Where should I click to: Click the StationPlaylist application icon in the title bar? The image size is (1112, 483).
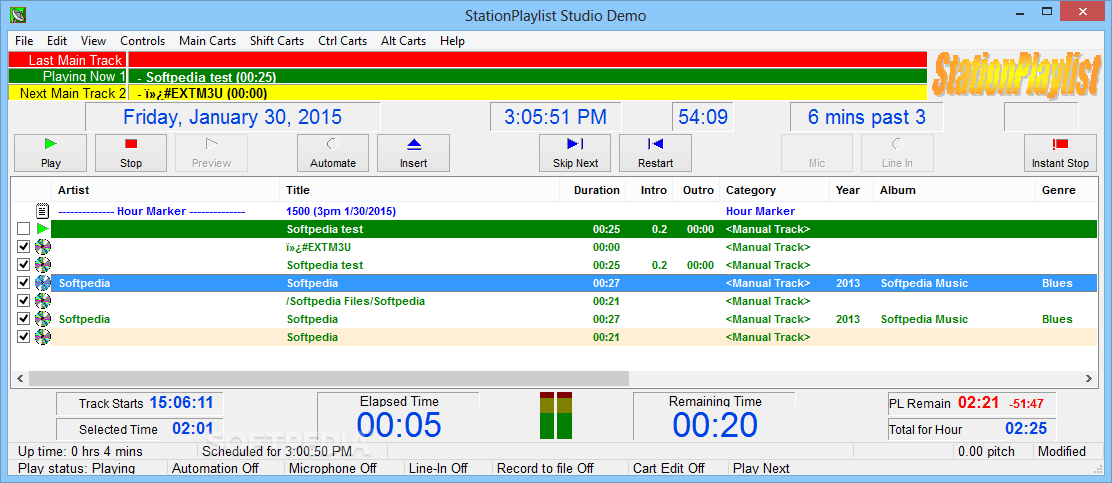[x=20, y=14]
